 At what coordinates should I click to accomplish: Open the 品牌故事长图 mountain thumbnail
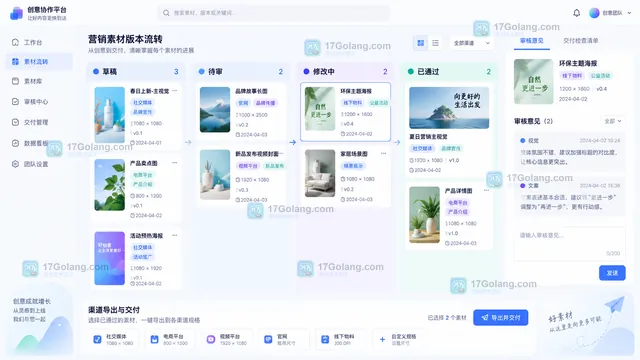coord(215,110)
